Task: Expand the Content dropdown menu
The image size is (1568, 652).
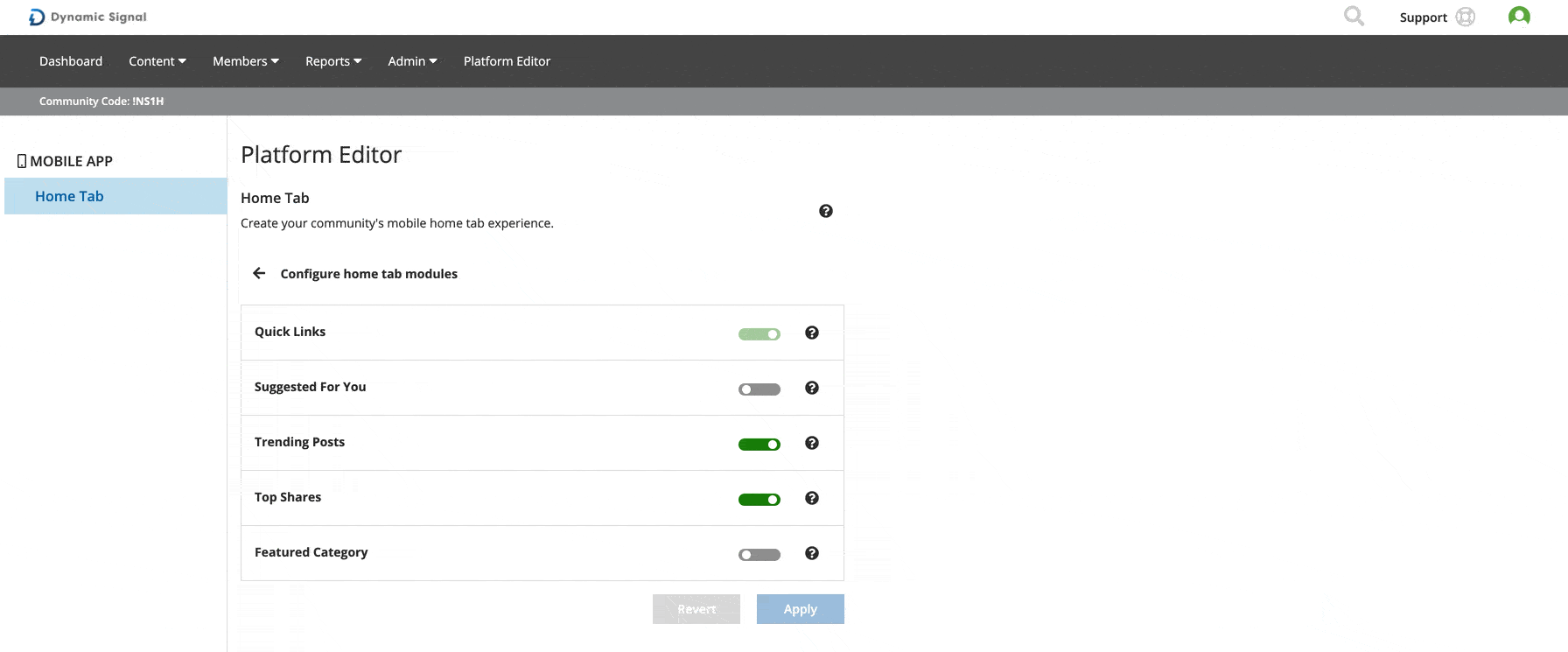Action: pos(157,61)
